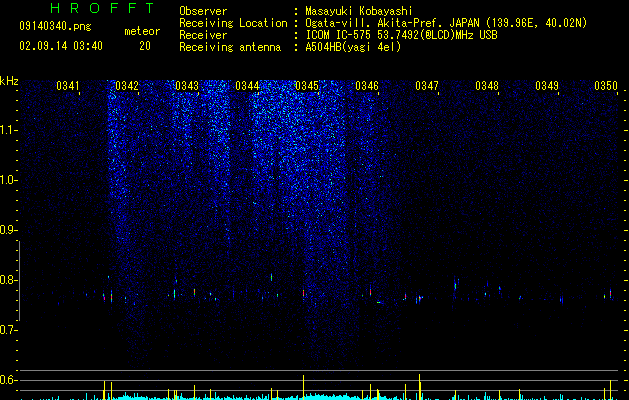629x400 pixels.
Task: Click the 0348 time marker
Action: 487,85
